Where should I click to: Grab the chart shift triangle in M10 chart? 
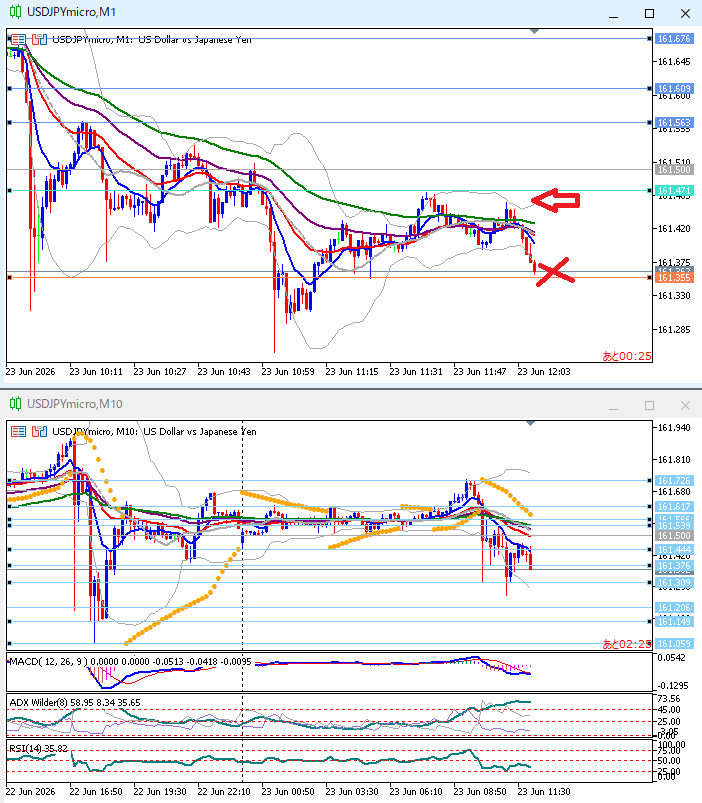pos(530,423)
